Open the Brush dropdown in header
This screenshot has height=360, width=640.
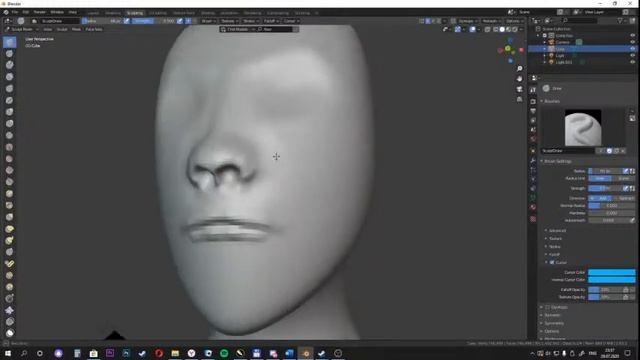208,21
